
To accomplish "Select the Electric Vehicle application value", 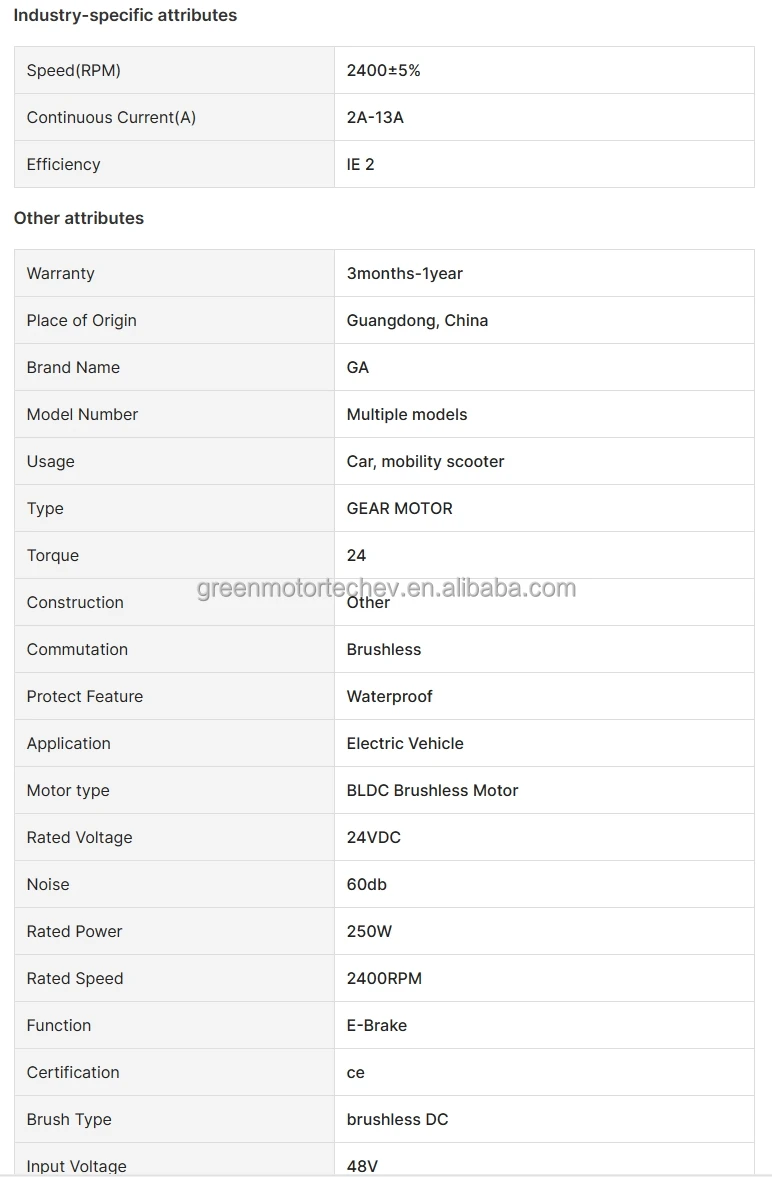I will (405, 743).
